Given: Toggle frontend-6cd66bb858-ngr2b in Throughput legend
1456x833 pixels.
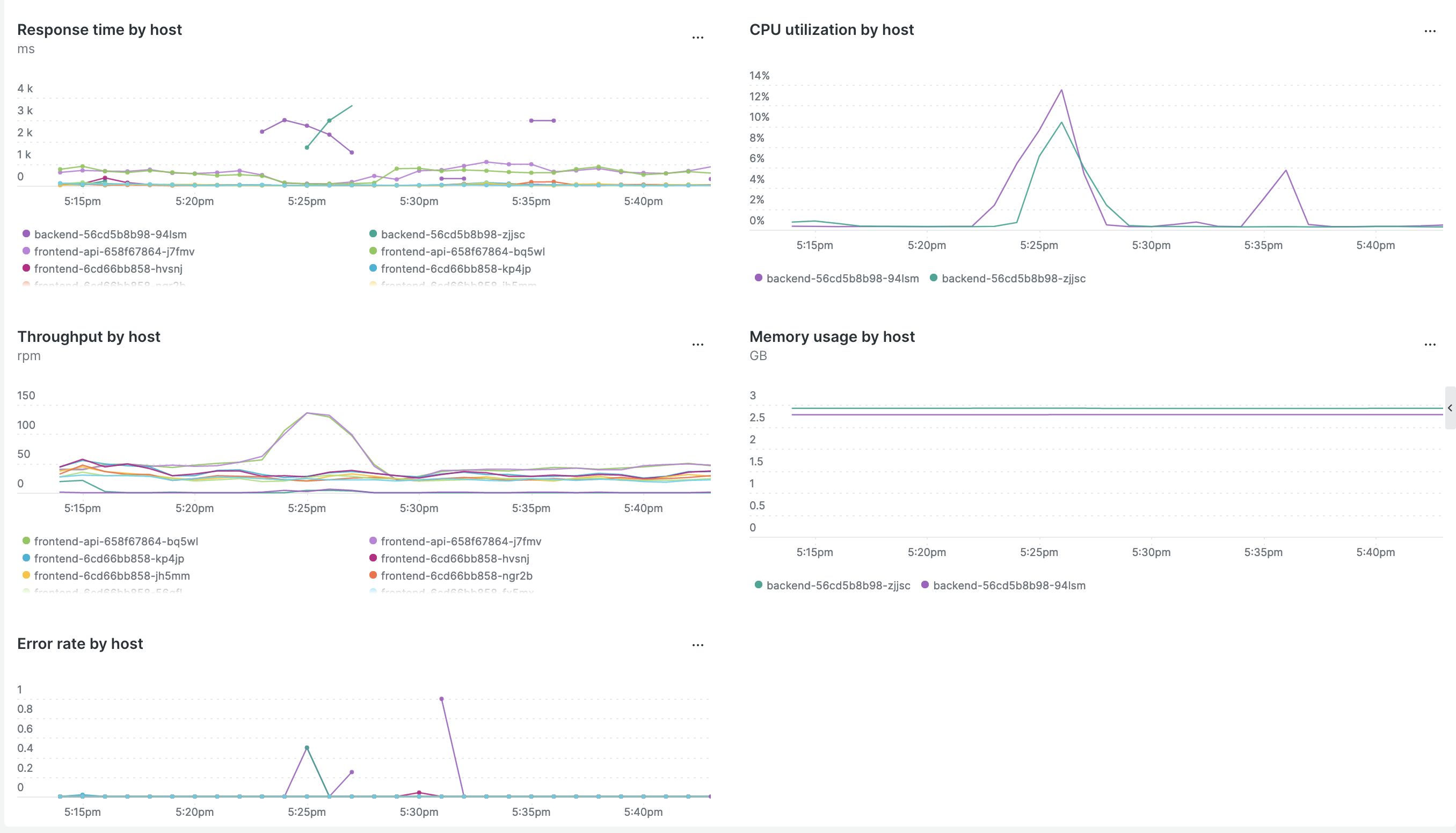Looking at the screenshot, I should (x=456, y=575).
